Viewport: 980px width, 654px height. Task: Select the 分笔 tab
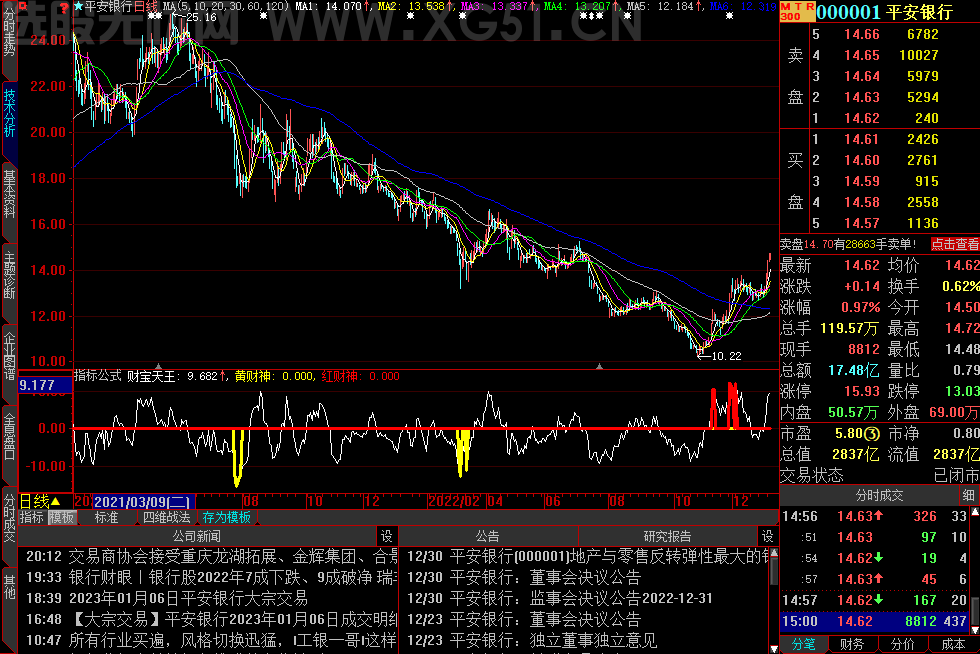click(x=803, y=644)
